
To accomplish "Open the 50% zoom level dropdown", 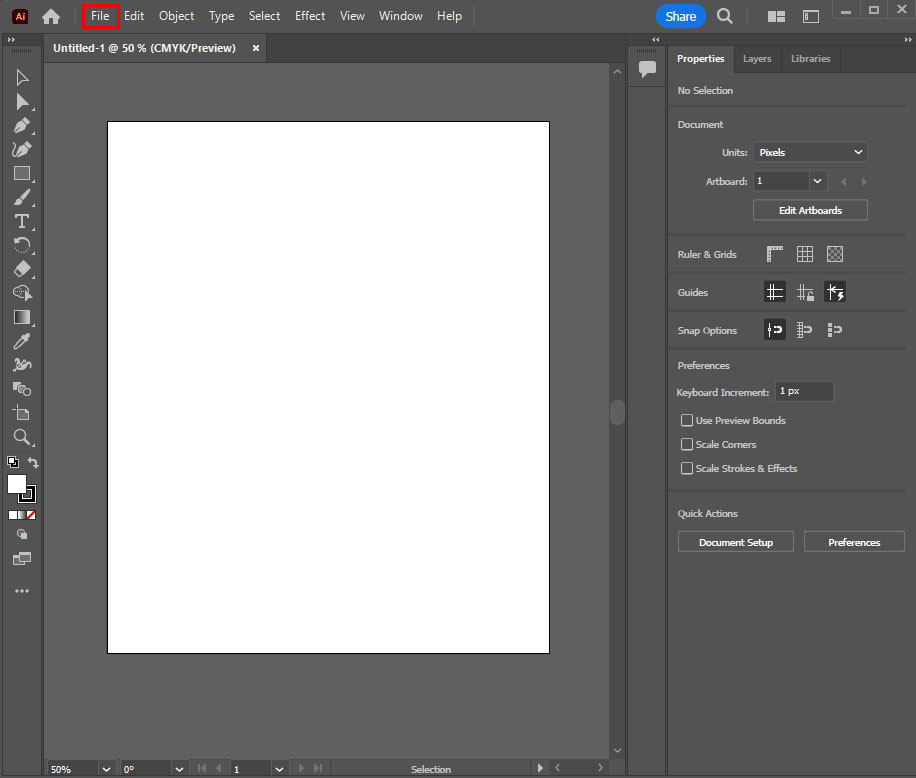I will coord(106,769).
